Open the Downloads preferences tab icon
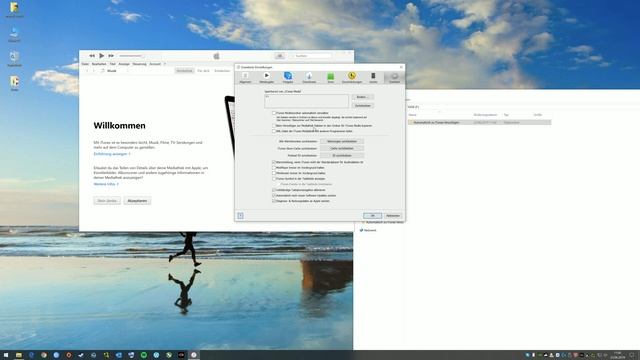 [x=309, y=76]
